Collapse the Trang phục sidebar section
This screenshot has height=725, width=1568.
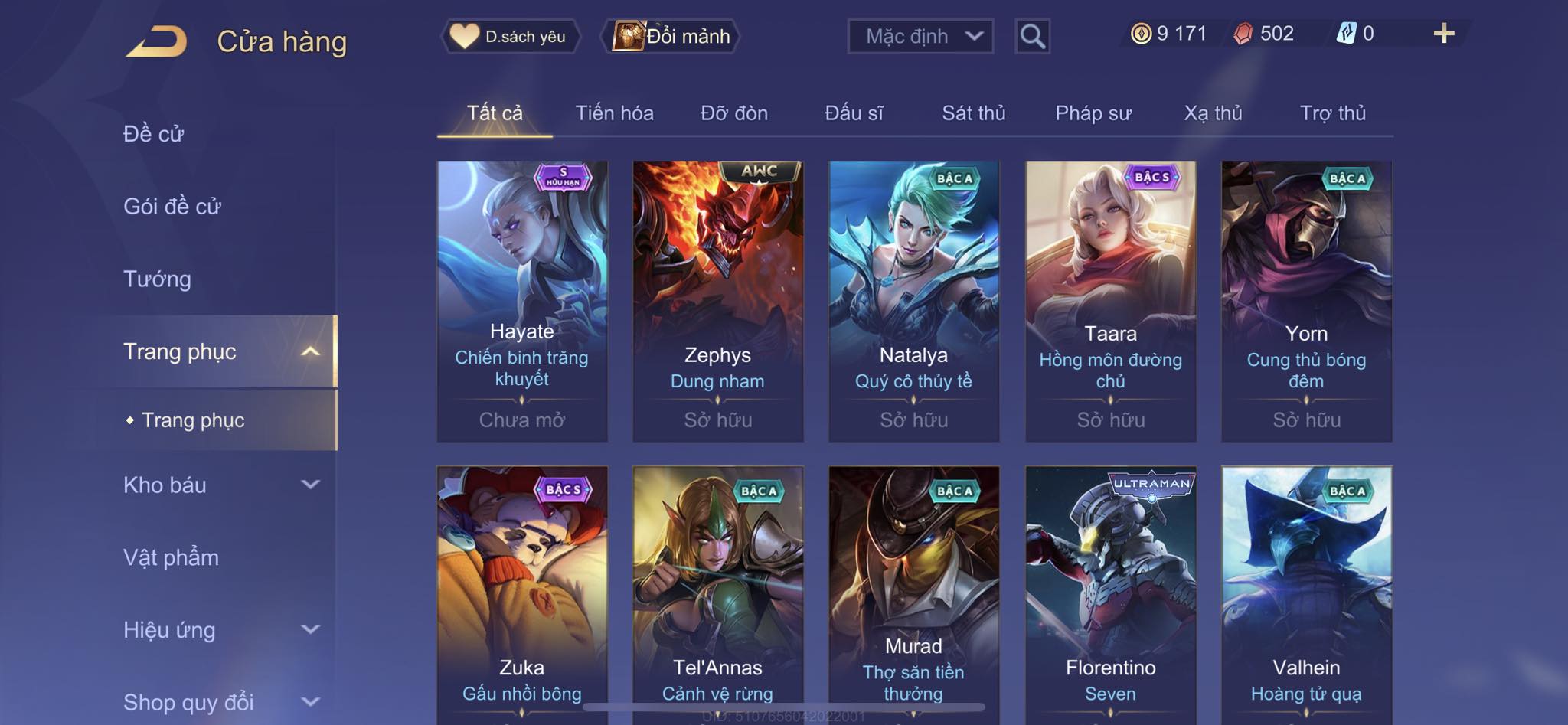310,351
